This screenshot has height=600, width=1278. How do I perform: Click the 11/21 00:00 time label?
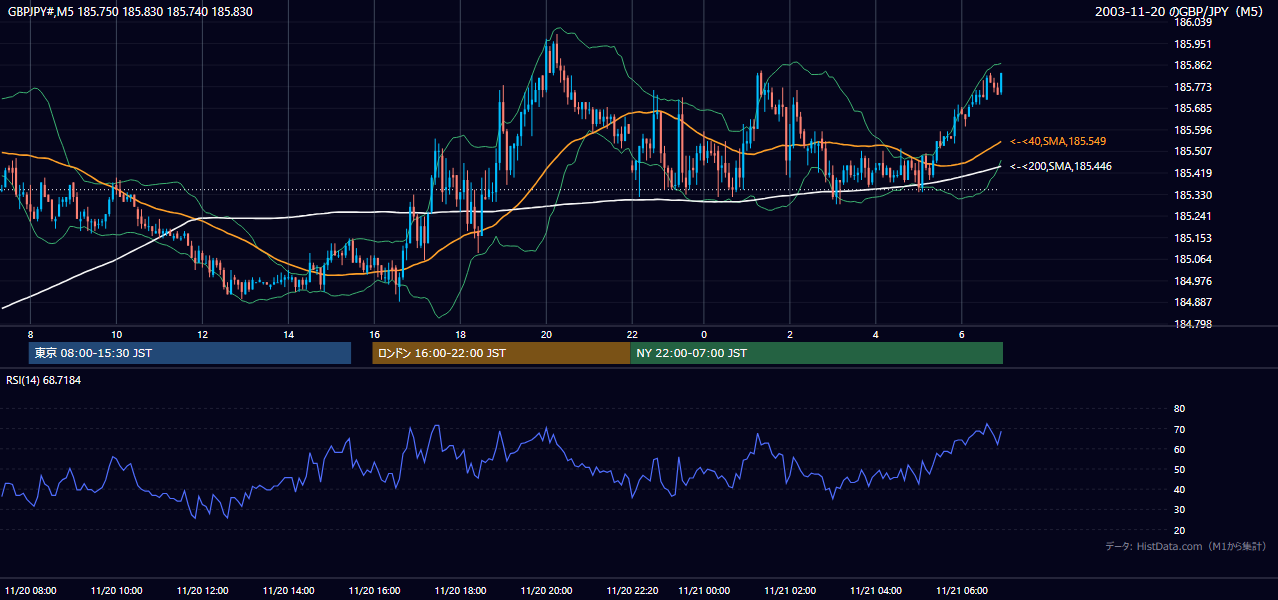(x=704, y=590)
